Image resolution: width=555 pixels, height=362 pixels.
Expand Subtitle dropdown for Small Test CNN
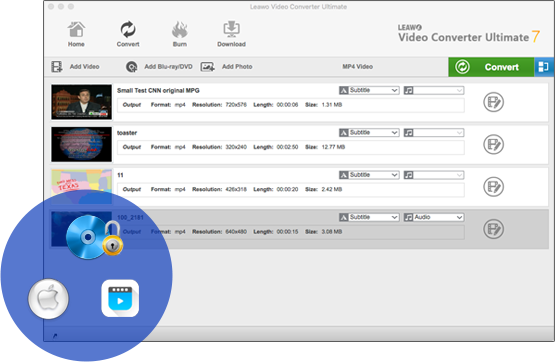(369, 90)
